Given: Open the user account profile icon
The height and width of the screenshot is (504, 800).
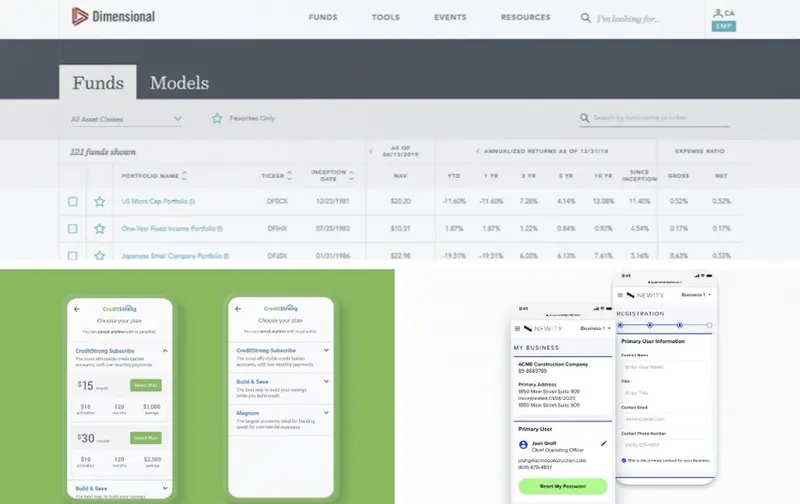Looking at the screenshot, I should [717, 12].
